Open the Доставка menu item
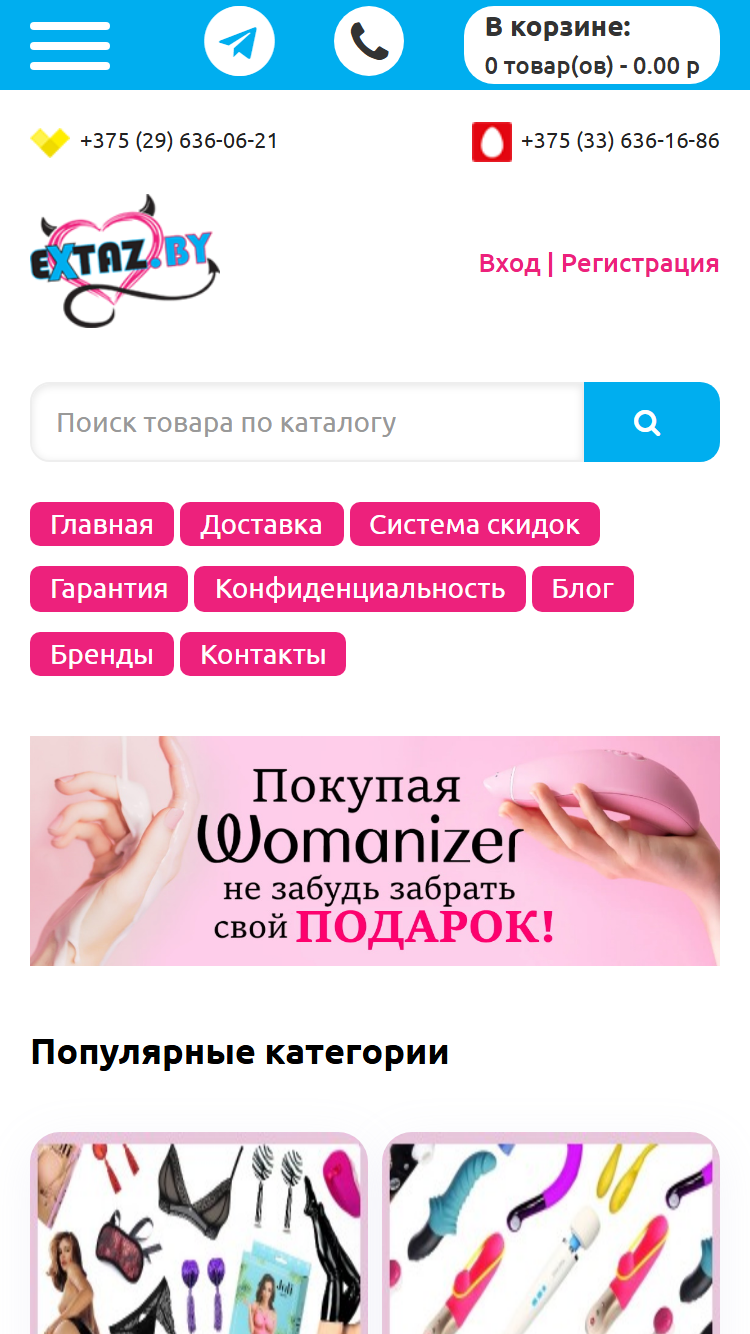Image resolution: width=750 pixels, height=1334 pixels. point(262,524)
